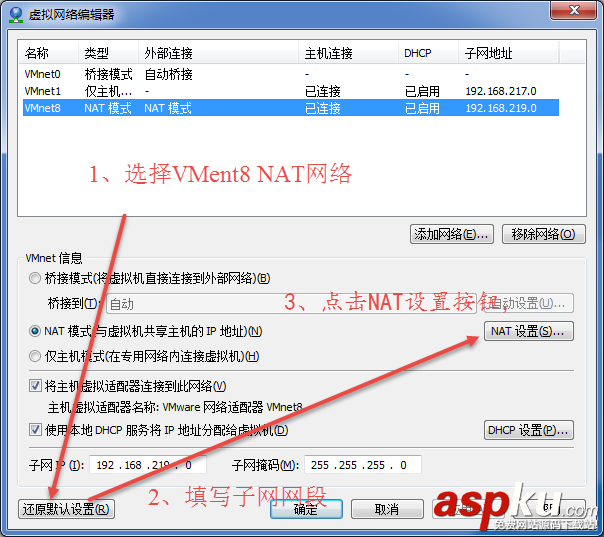Screen dimensions: 604x537
Task: Click the 外部连接 column header
Action: (x=218, y=53)
